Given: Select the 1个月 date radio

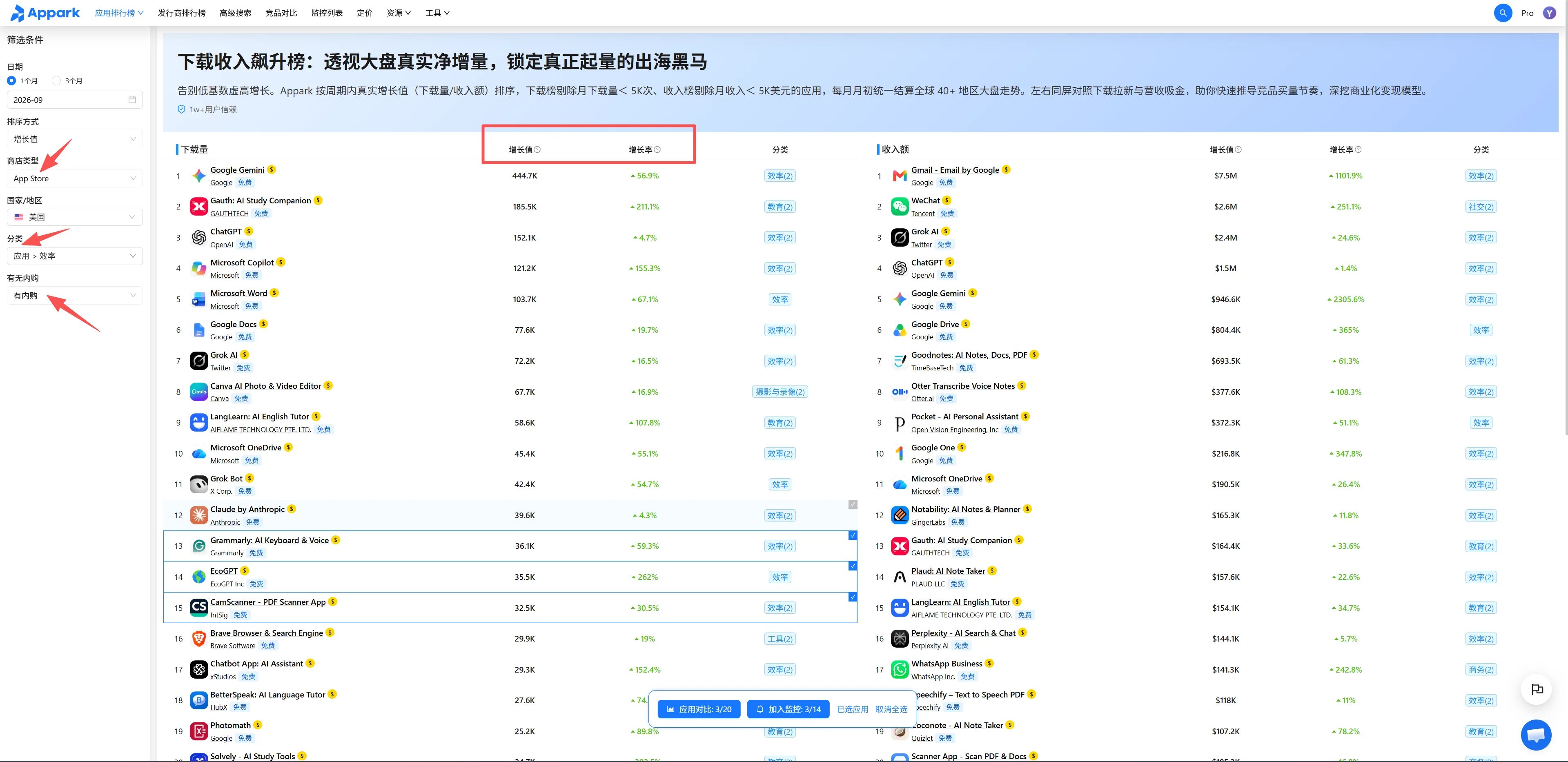Looking at the screenshot, I should point(11,80).
